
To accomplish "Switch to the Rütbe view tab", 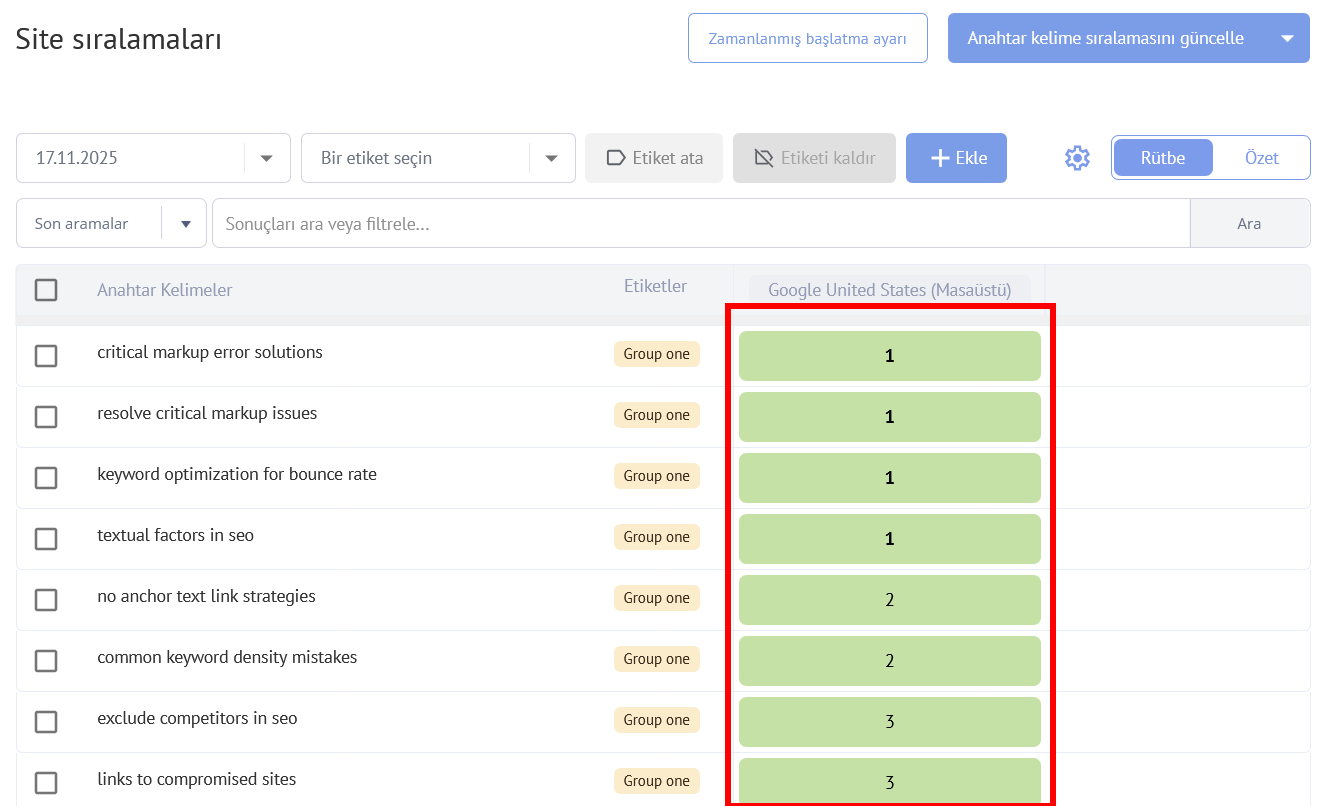I will [1162, 158].
